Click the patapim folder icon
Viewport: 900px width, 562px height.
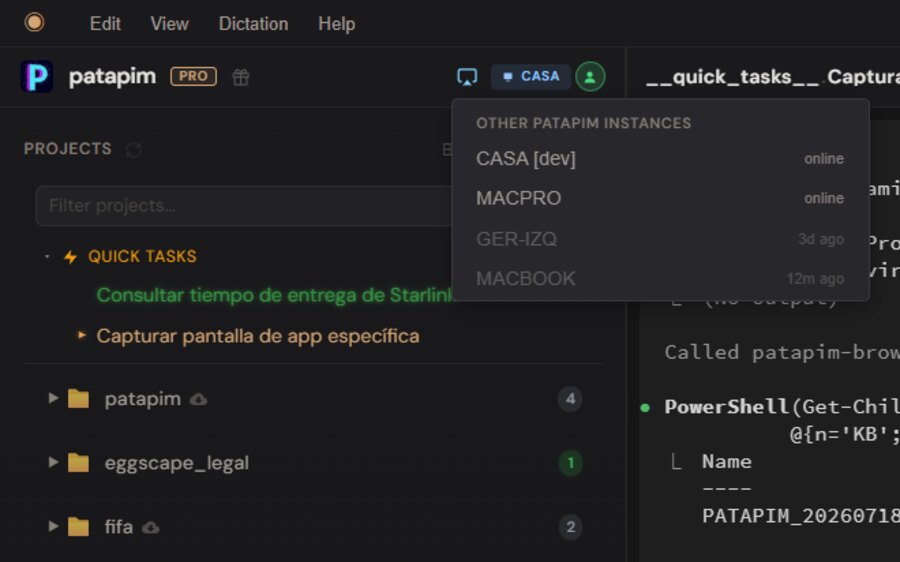point(78,398)
